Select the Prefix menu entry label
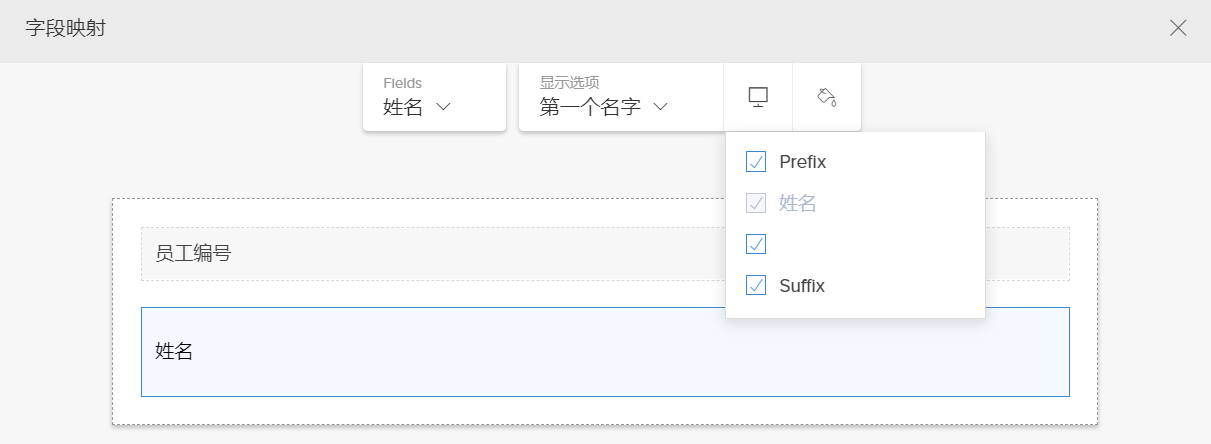This screenshot has width=1211, height=444. 802,162
